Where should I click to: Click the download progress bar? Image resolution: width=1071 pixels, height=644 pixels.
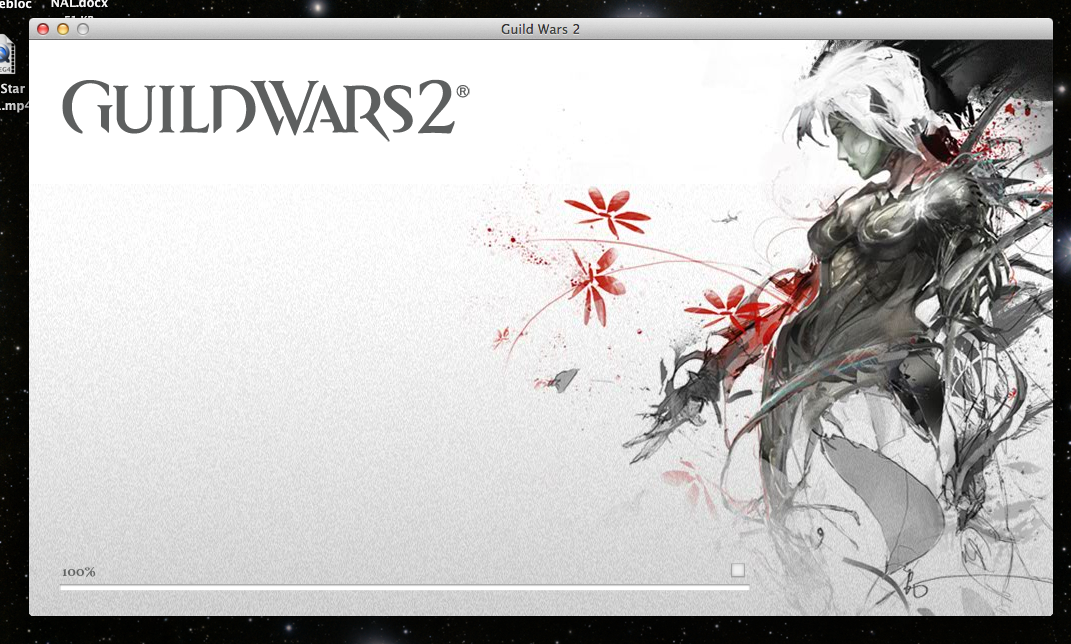(x=404, y=587)
